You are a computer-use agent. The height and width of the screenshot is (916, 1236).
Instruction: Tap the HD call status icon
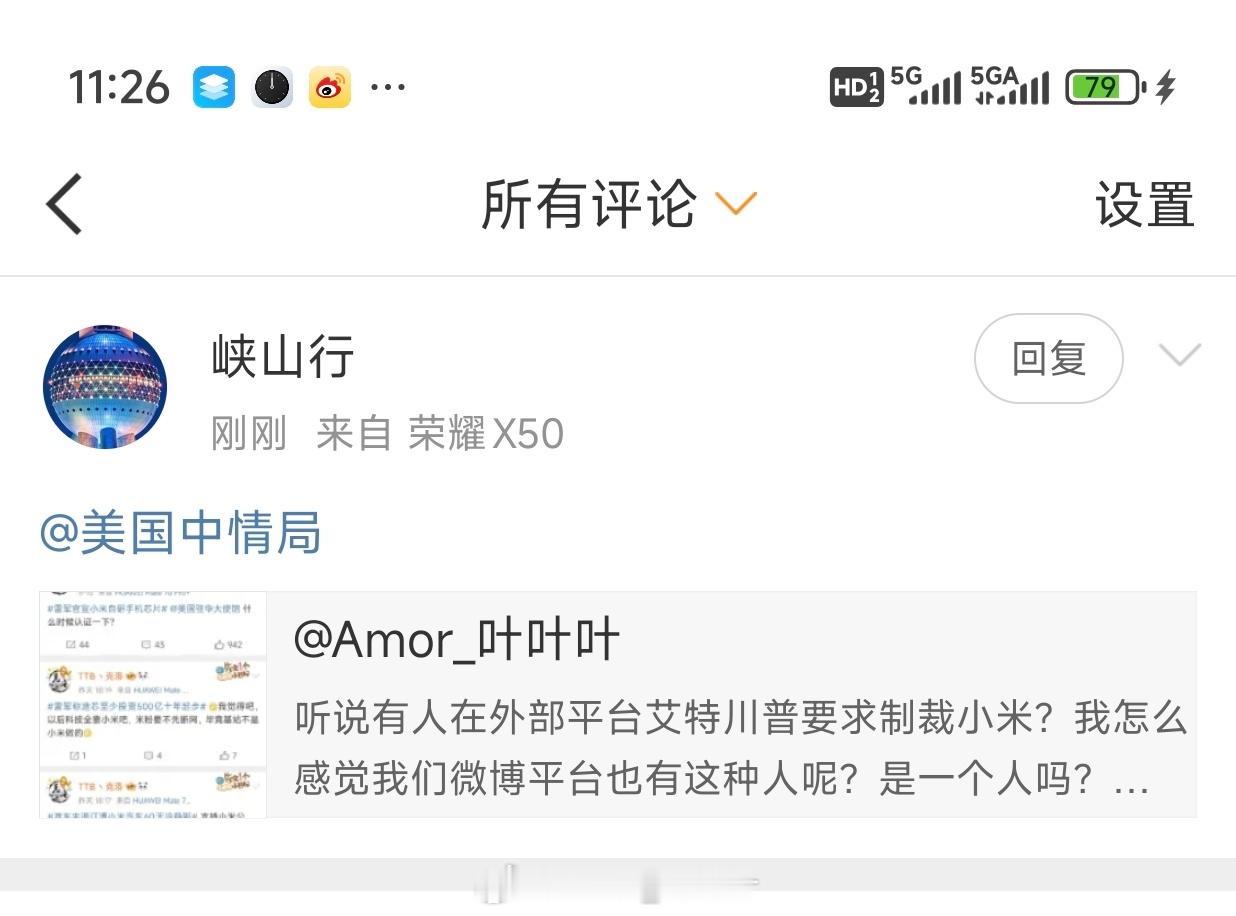point(856,88)
